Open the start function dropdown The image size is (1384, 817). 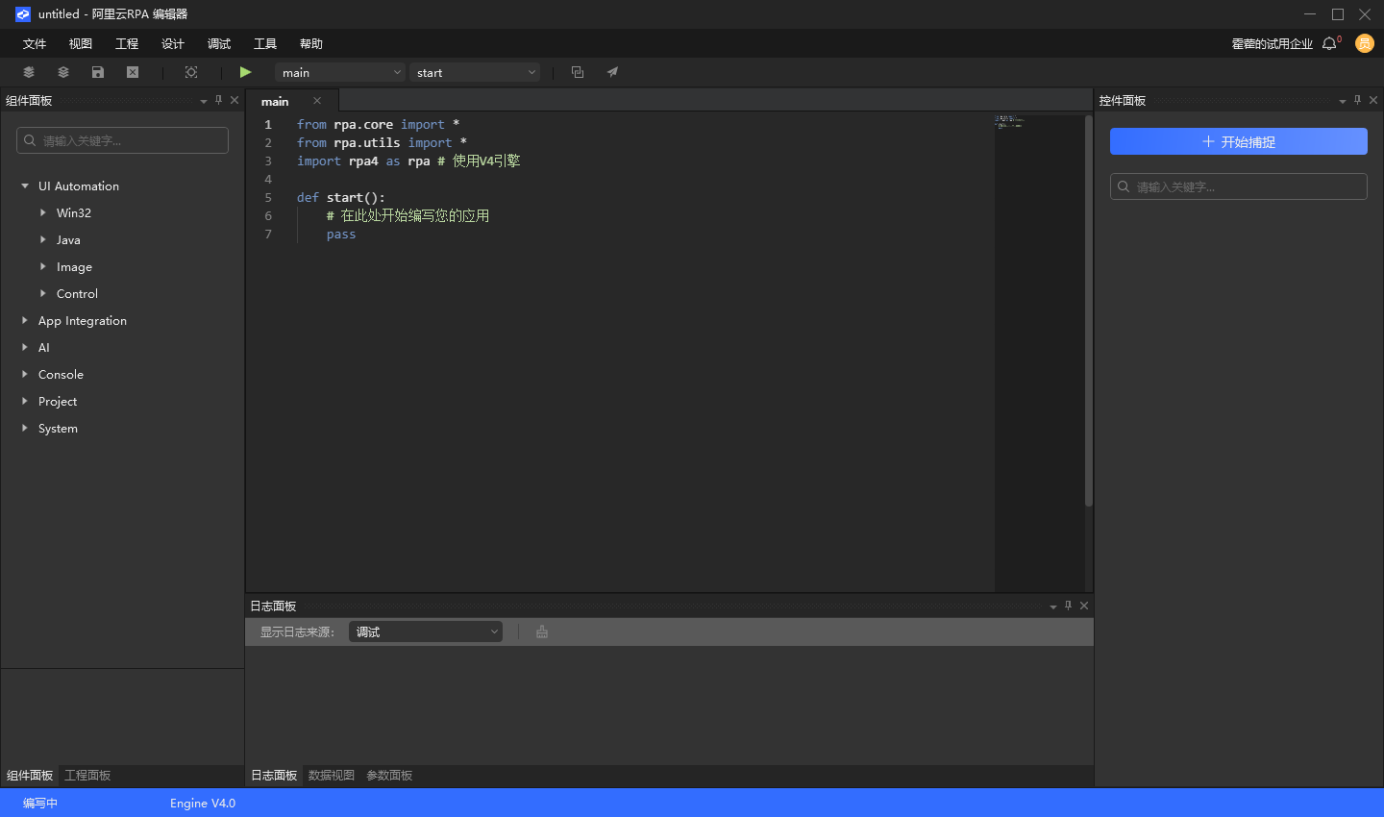[x=474, y=72]
